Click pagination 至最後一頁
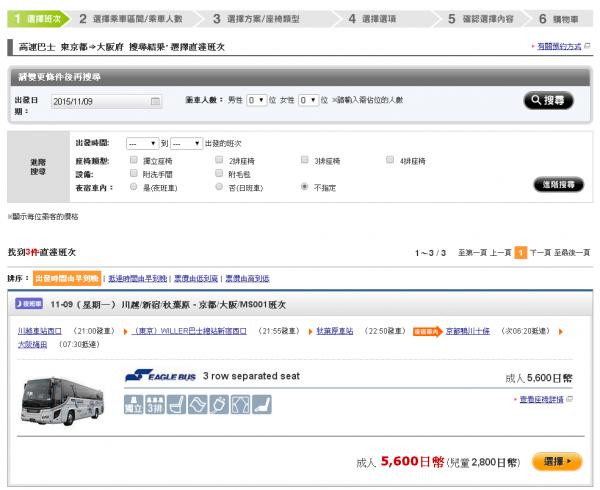Image resolution: width=600 pixels, height=490 pixels. 572,252
